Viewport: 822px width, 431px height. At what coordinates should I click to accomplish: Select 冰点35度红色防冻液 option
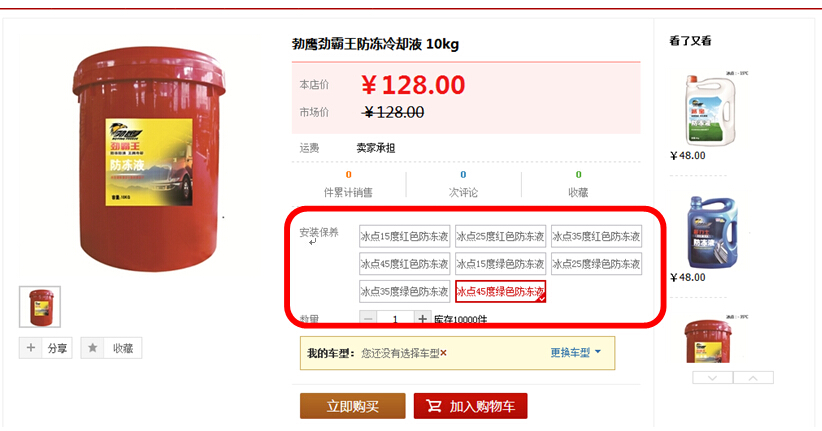(596, 236)
